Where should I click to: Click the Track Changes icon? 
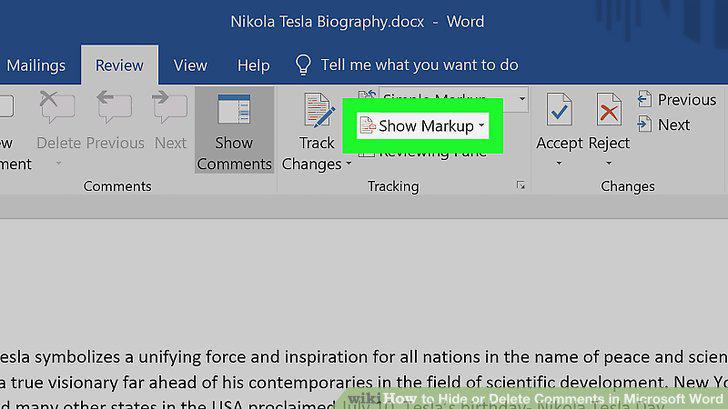click(x=319, y=110)
